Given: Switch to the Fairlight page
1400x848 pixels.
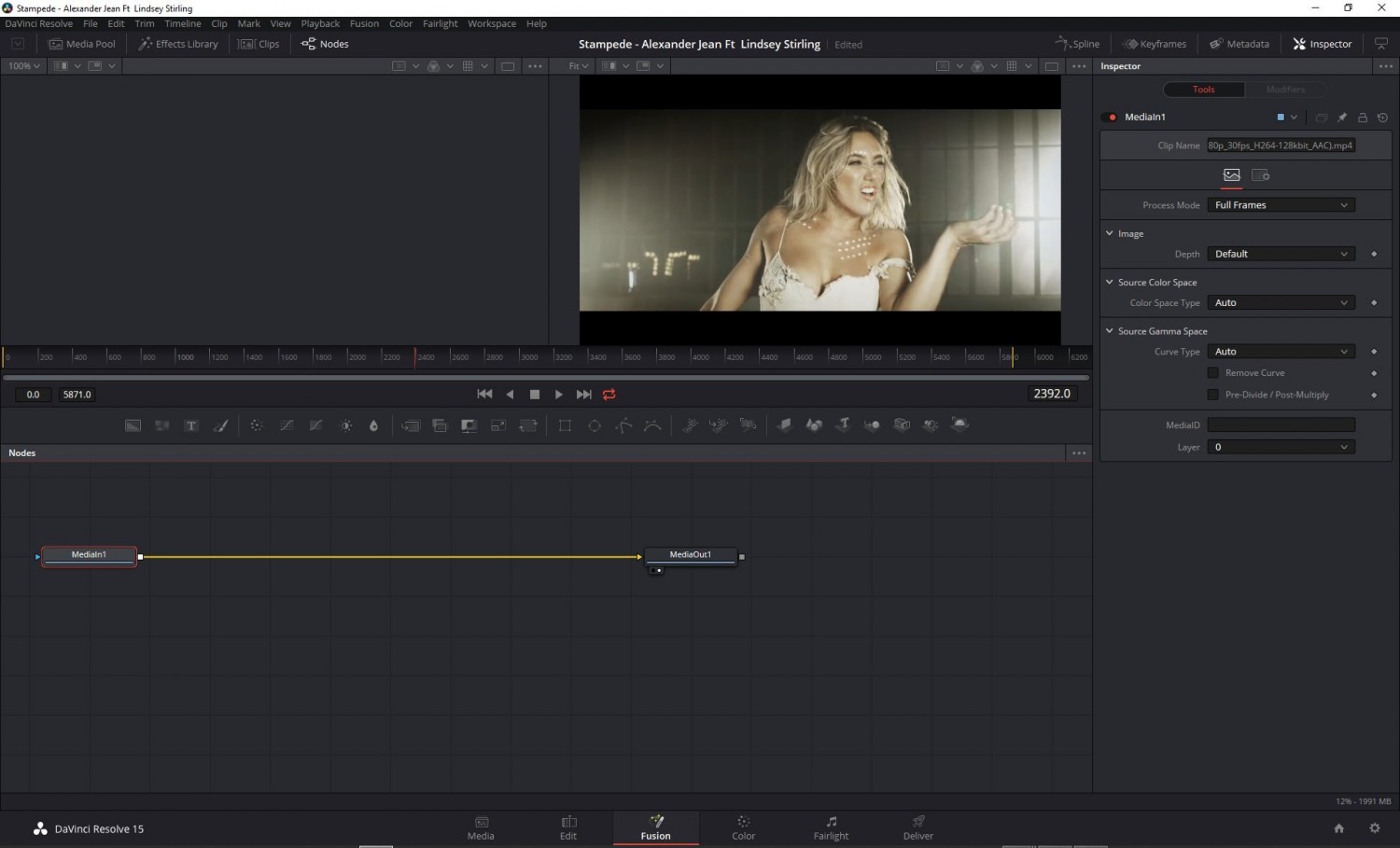Looking at the screenshot, I should pos(831,827).
